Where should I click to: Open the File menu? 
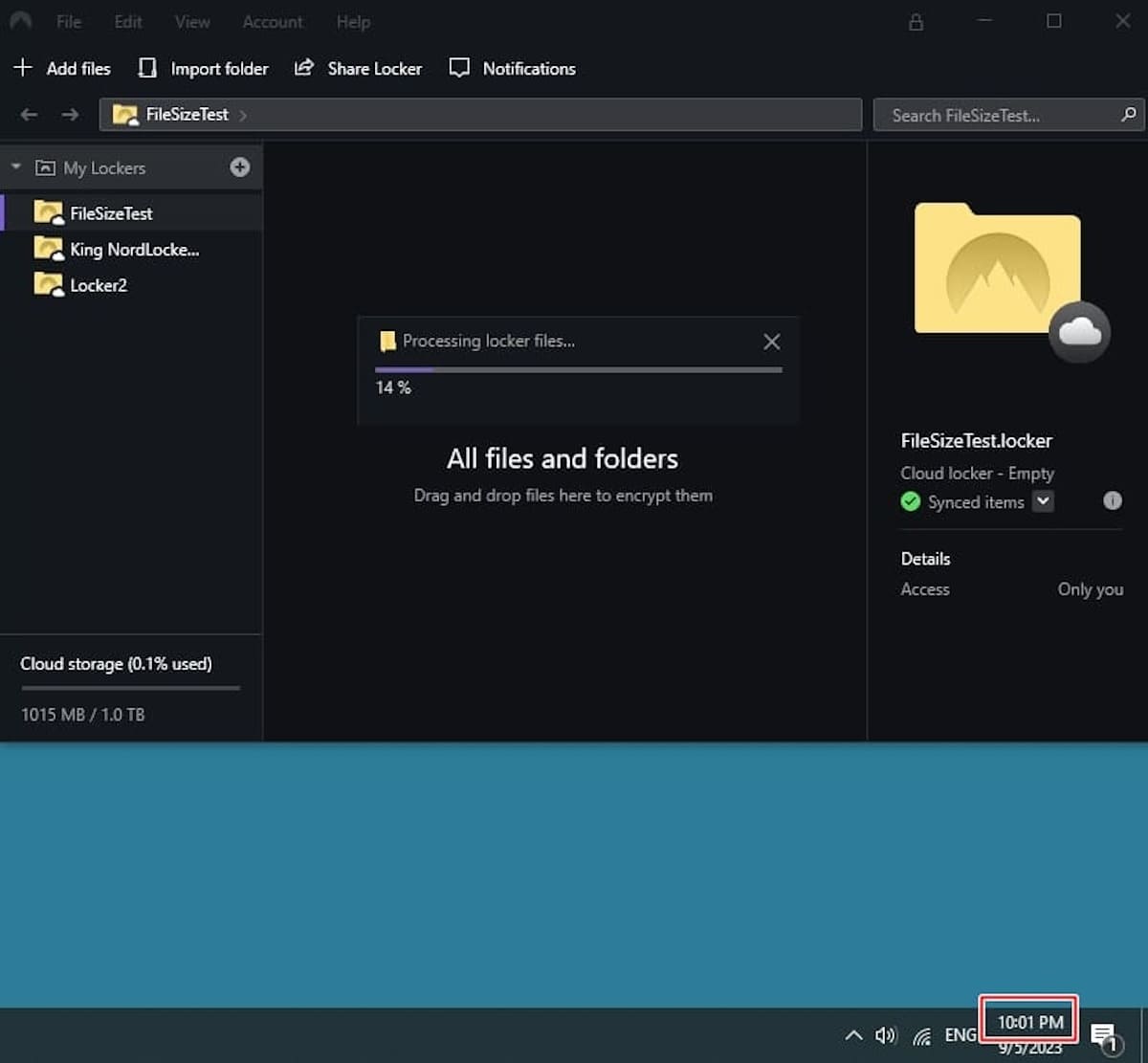coord(69,21)
